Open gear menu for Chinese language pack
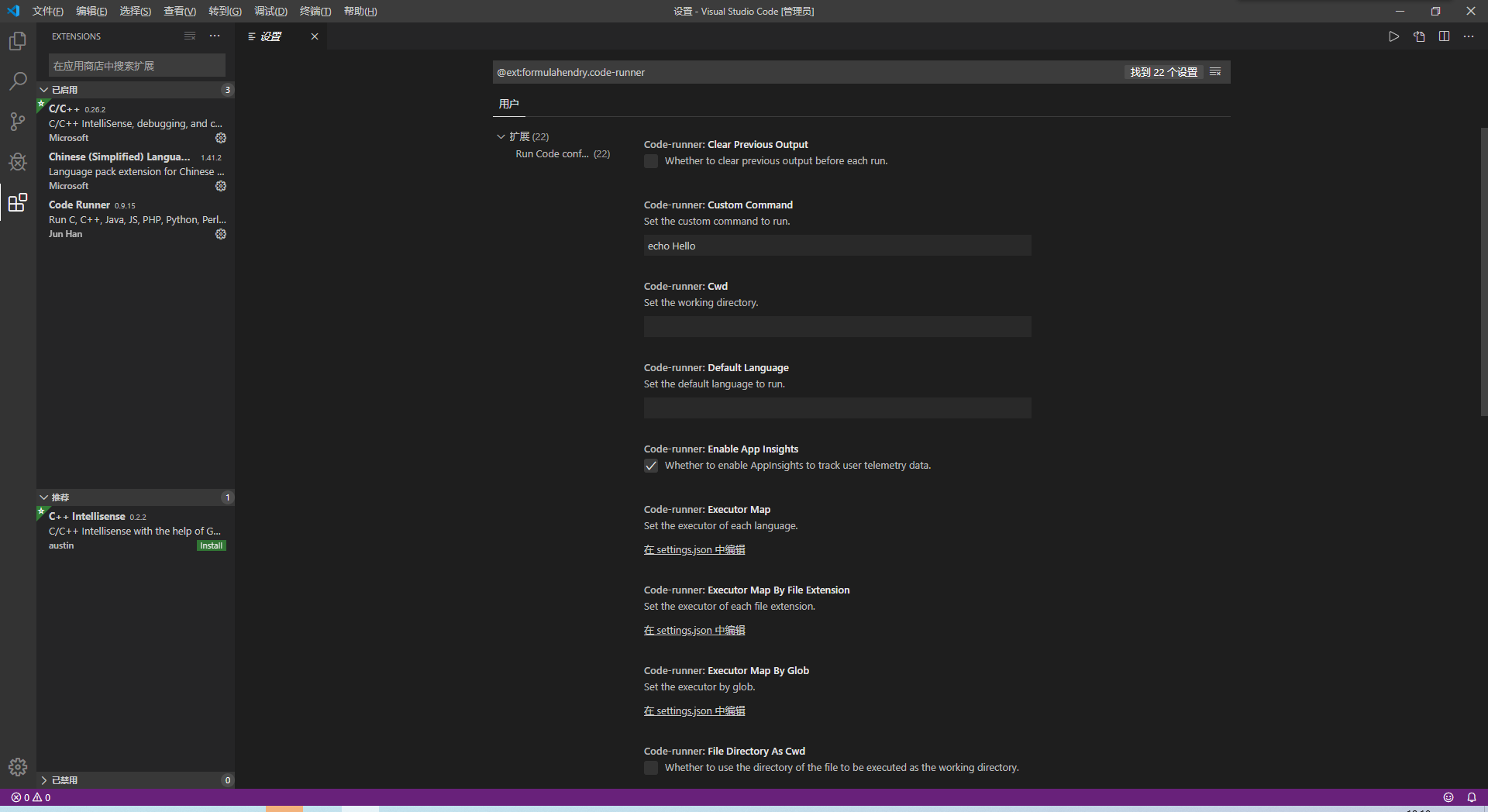This screenshot has height=812, width=1488. click(221, 186)
